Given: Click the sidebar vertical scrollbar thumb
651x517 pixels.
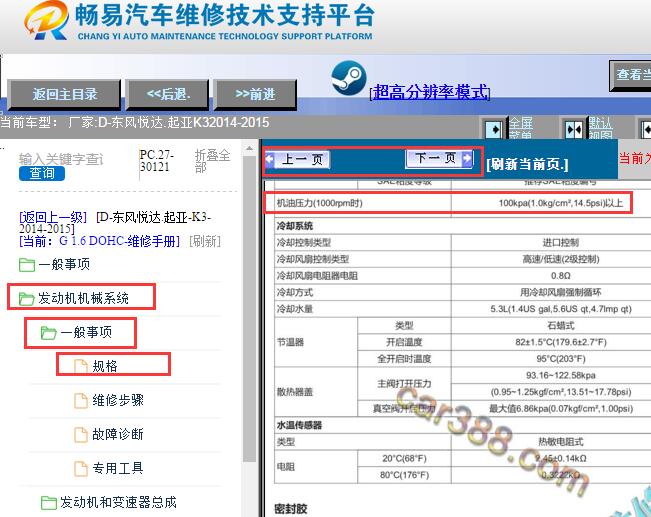Looking at the screenshot, I should [249, 308].
